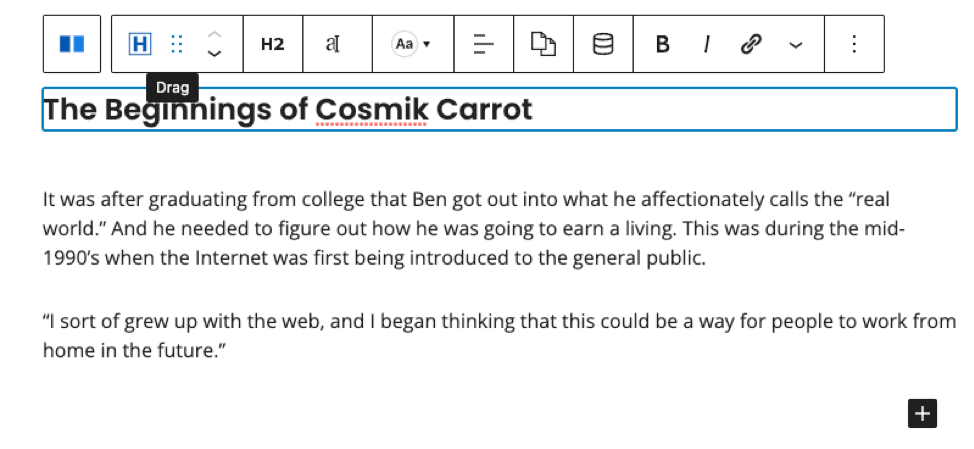Open the block options three-dot menu
974x449 pixels.
854,44
